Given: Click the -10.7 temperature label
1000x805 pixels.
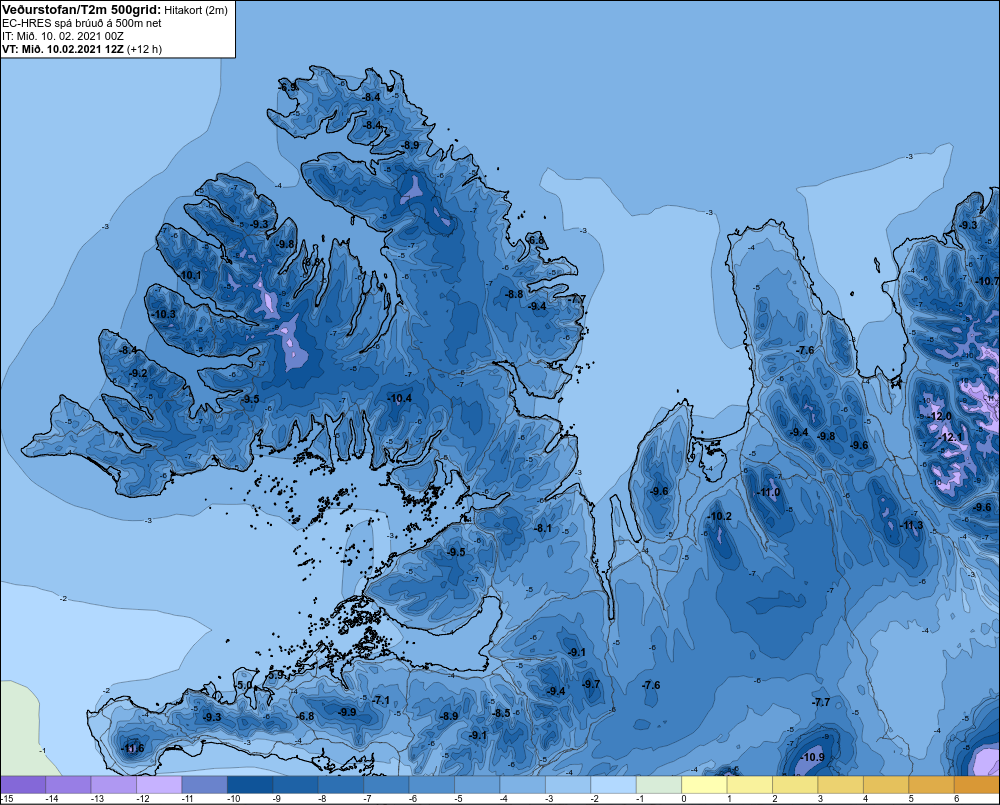Looking at the screenshot, I should pos(988,281).
